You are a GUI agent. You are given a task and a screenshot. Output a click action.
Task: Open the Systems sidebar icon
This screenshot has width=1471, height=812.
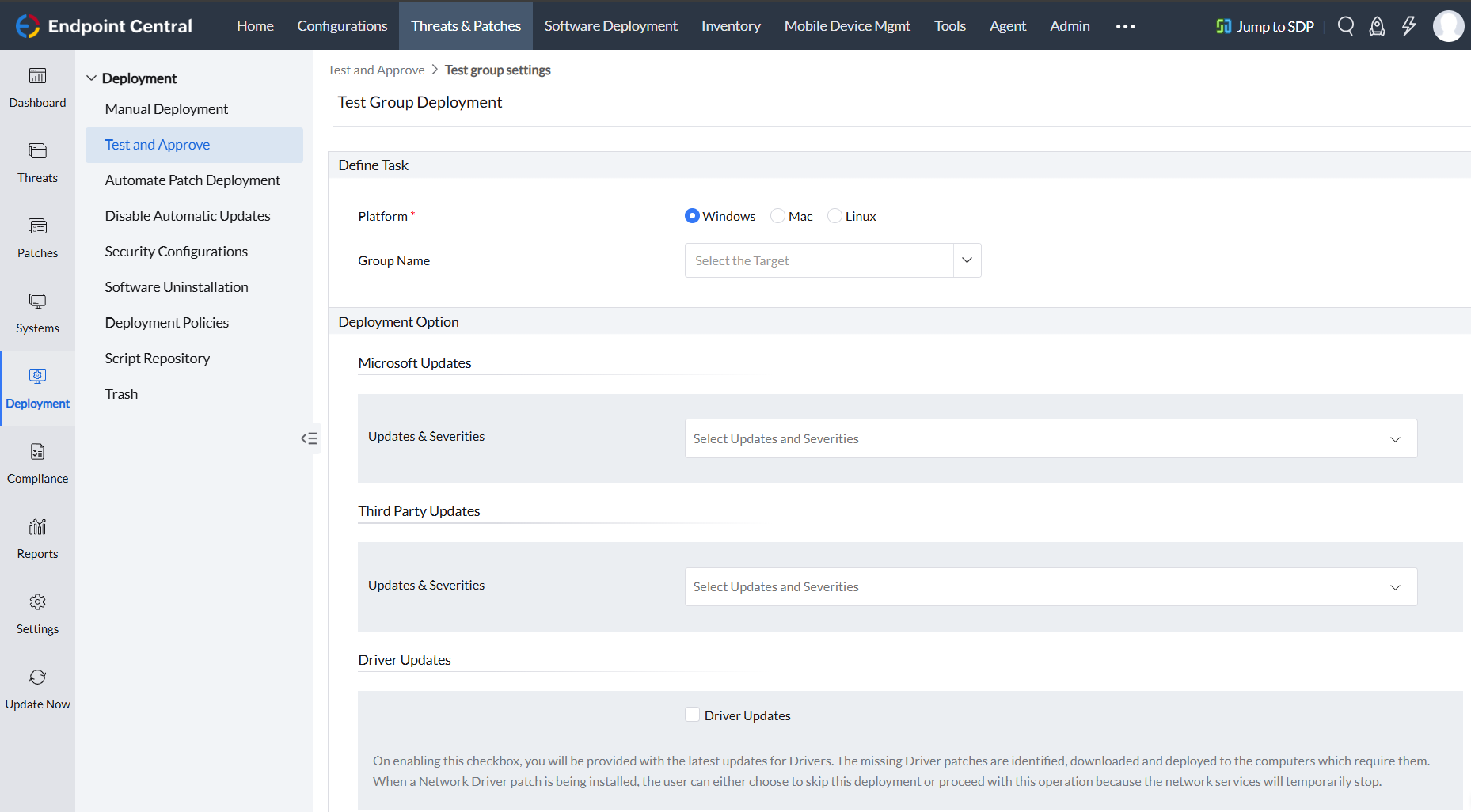pyautogui.click(x=37, y=302)
